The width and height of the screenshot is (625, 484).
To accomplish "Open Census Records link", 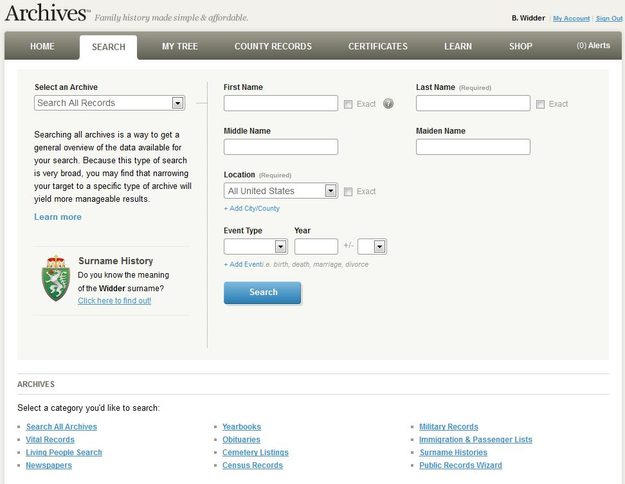I will (x=252, y=465).
